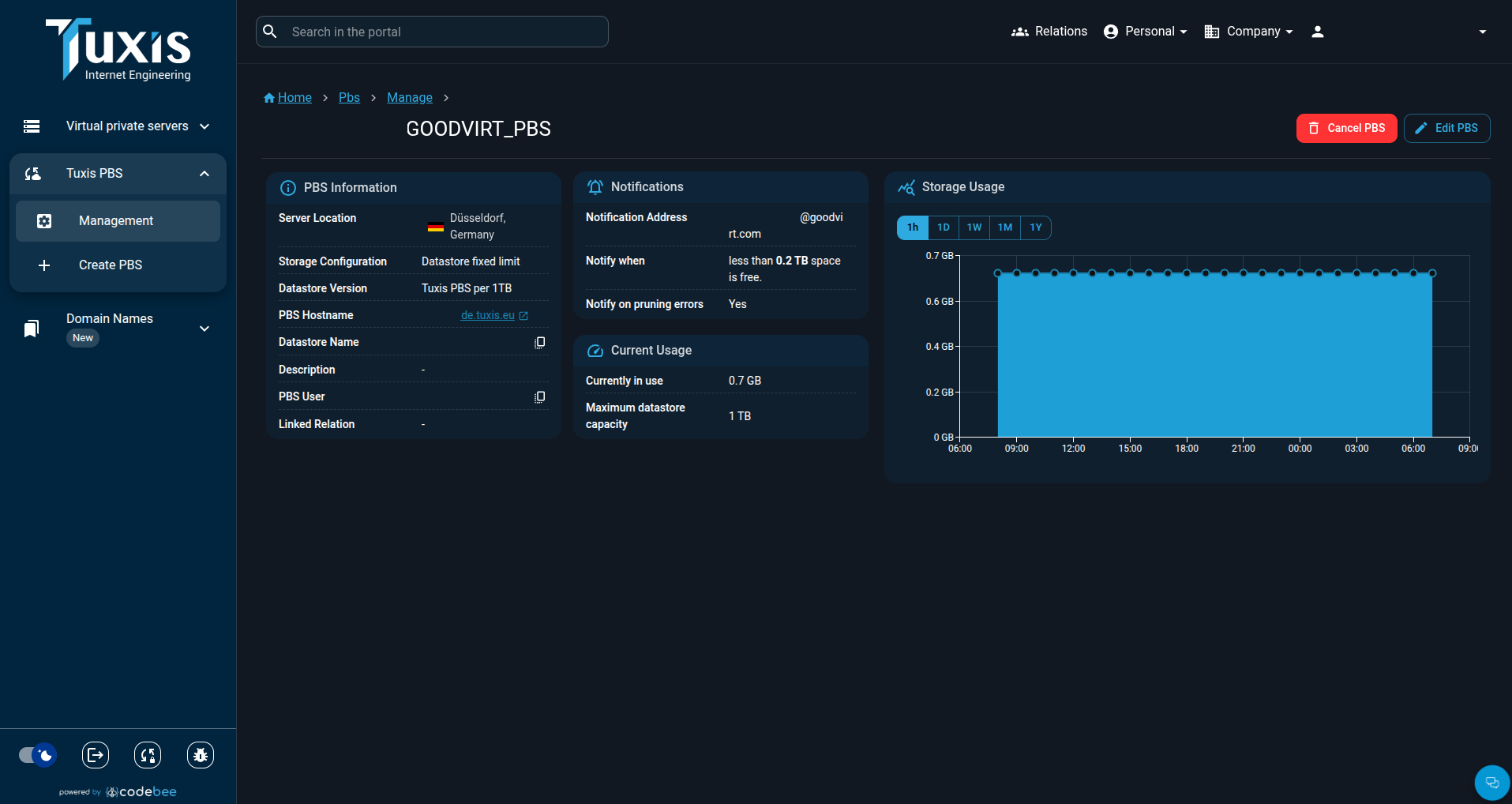Click the PBS Information info icon
This screenshot has width=1512, height=804.
point(288,188)
